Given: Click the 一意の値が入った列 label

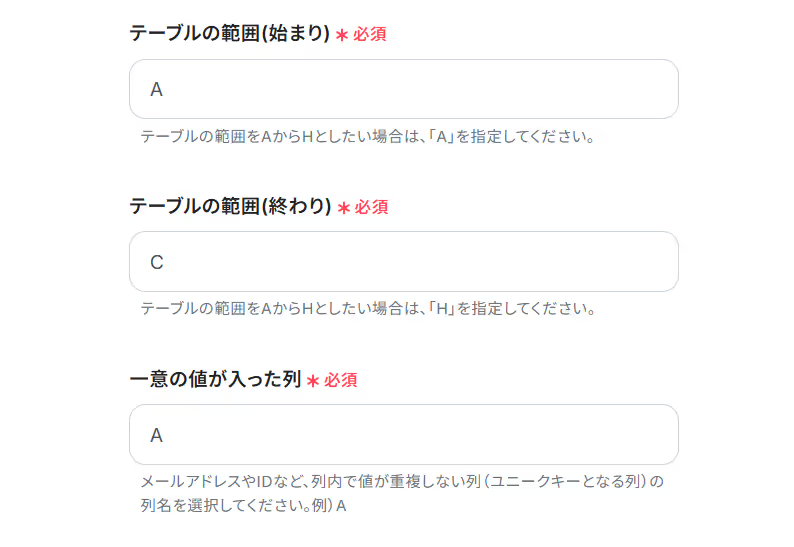Looking at the screenshot, I should 215,379.
